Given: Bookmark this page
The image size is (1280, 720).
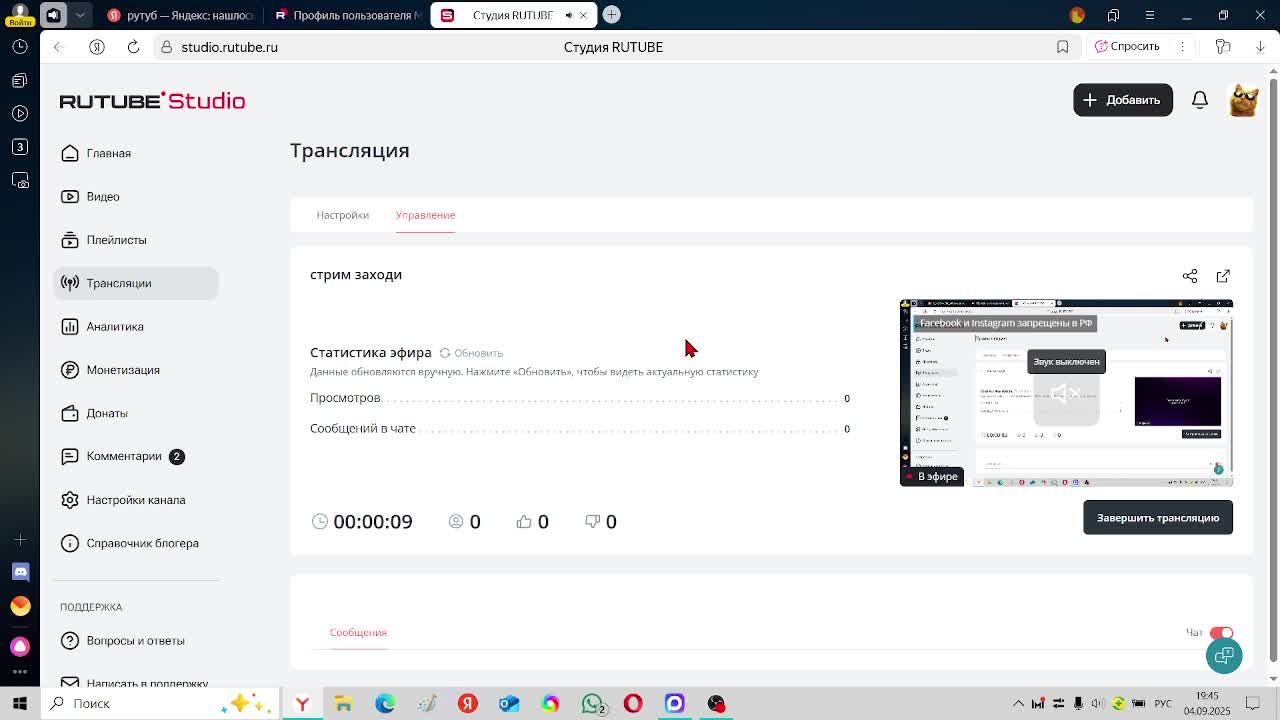Looking at the screenshot, I should [1062, 47].
